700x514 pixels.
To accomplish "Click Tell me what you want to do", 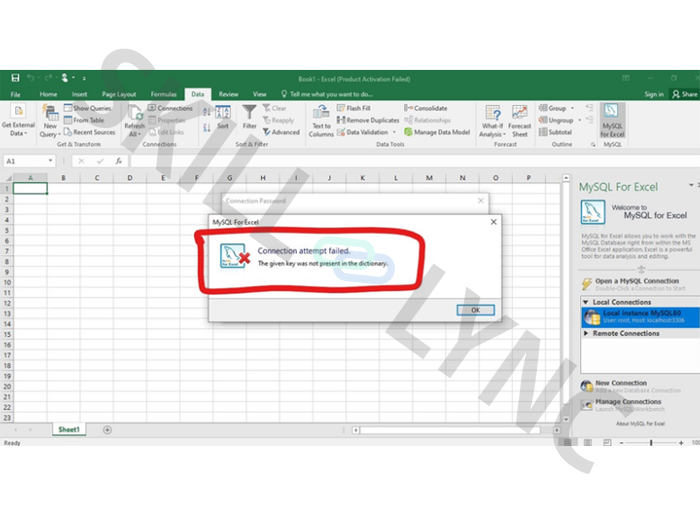I will [x=327, y=94].
